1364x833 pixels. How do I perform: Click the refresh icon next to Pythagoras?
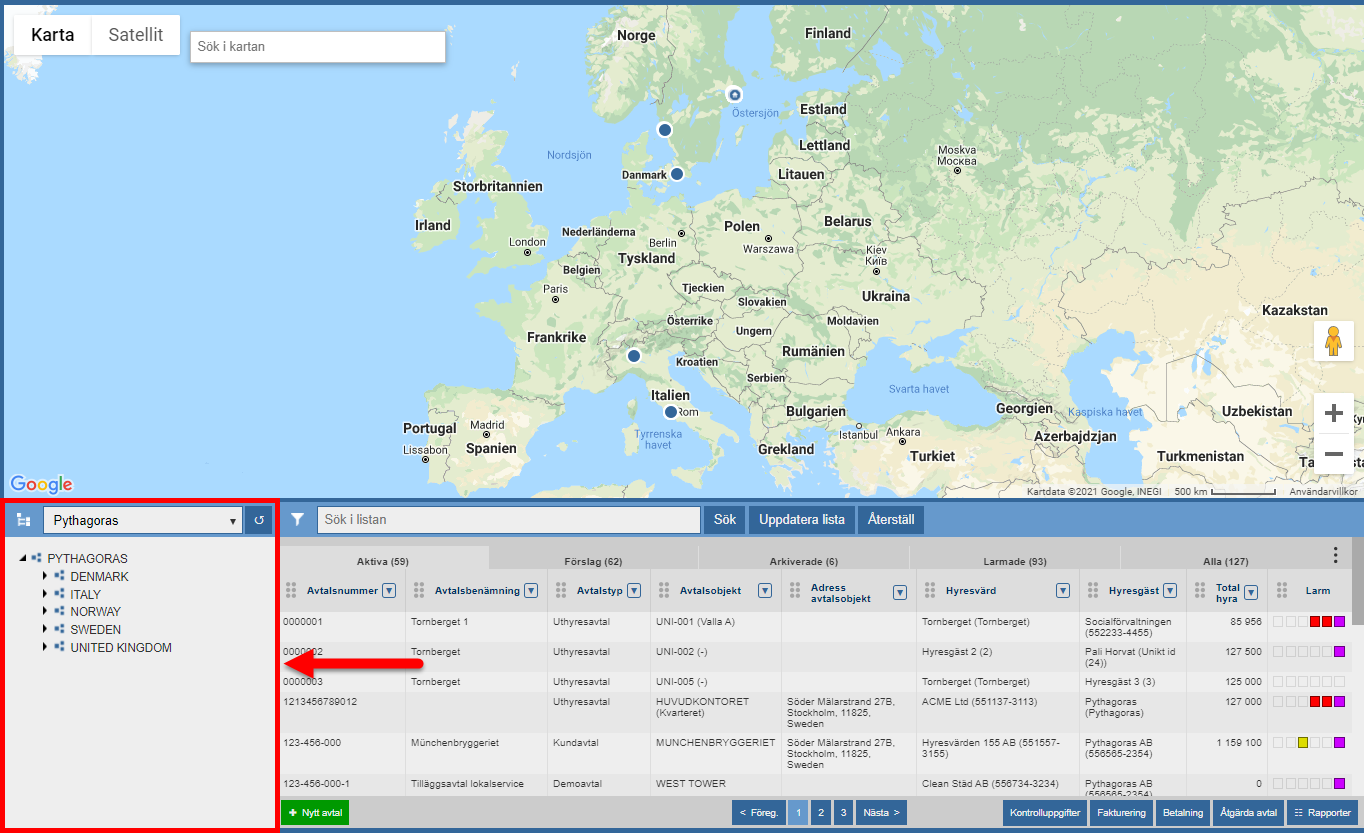(x=259, y=520)
